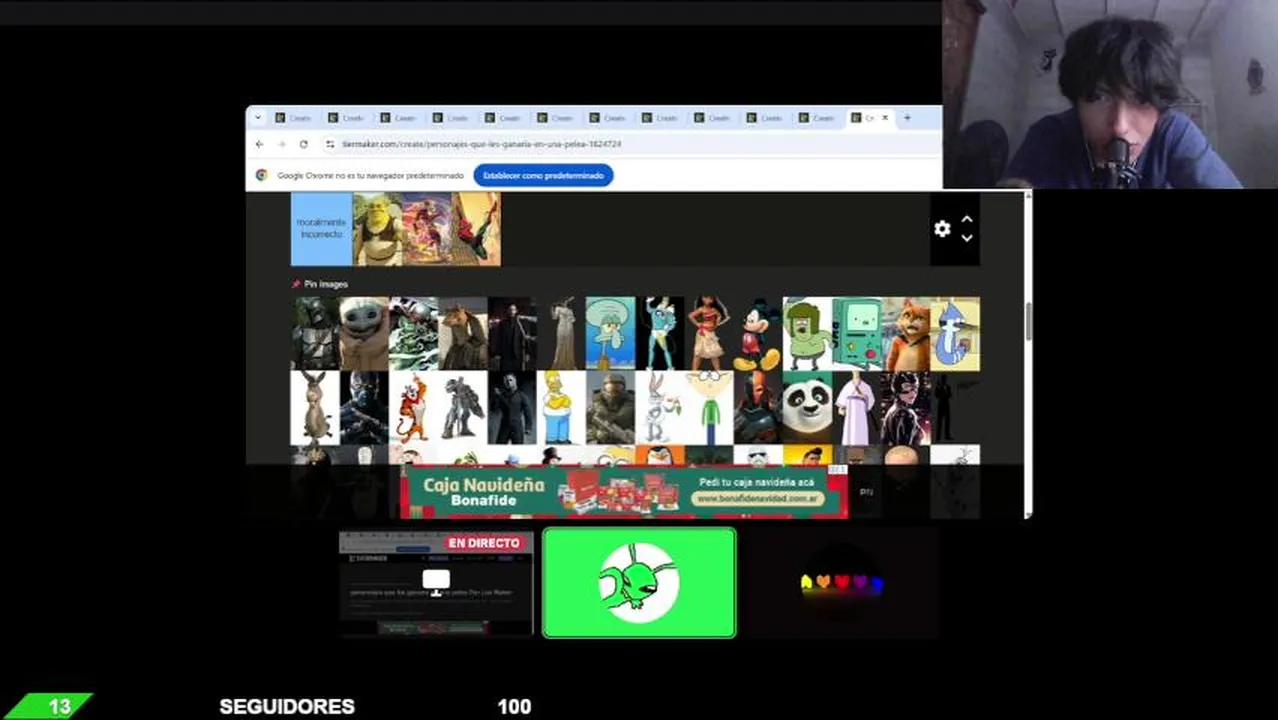1278x720 pixels.
Task: Pick the Mandalorian character image
Action: tap(315, 334)
